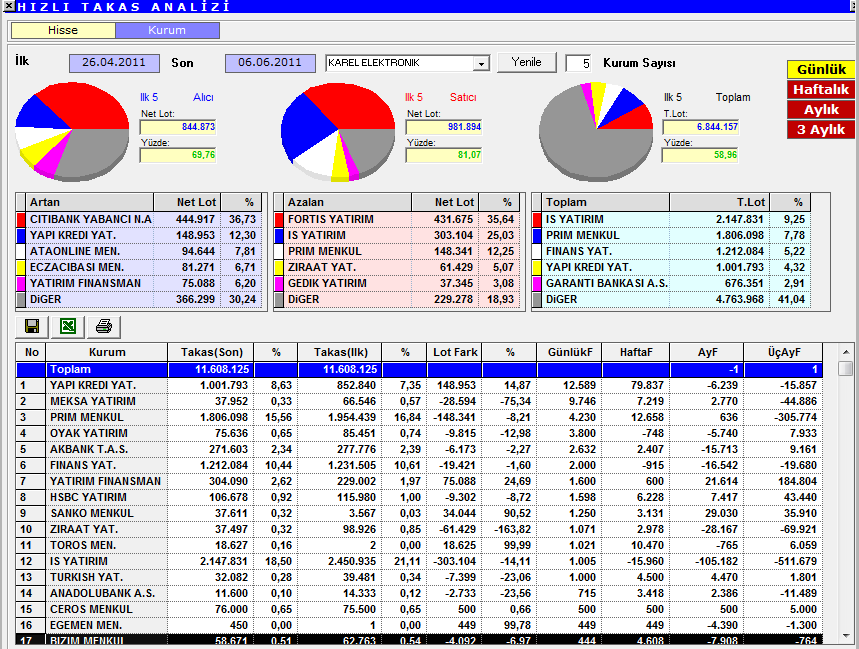The height and width of the screenshot is (649, 859).
Task: Select the AKBANK T.A.S. row
Action: click(419, 449)
